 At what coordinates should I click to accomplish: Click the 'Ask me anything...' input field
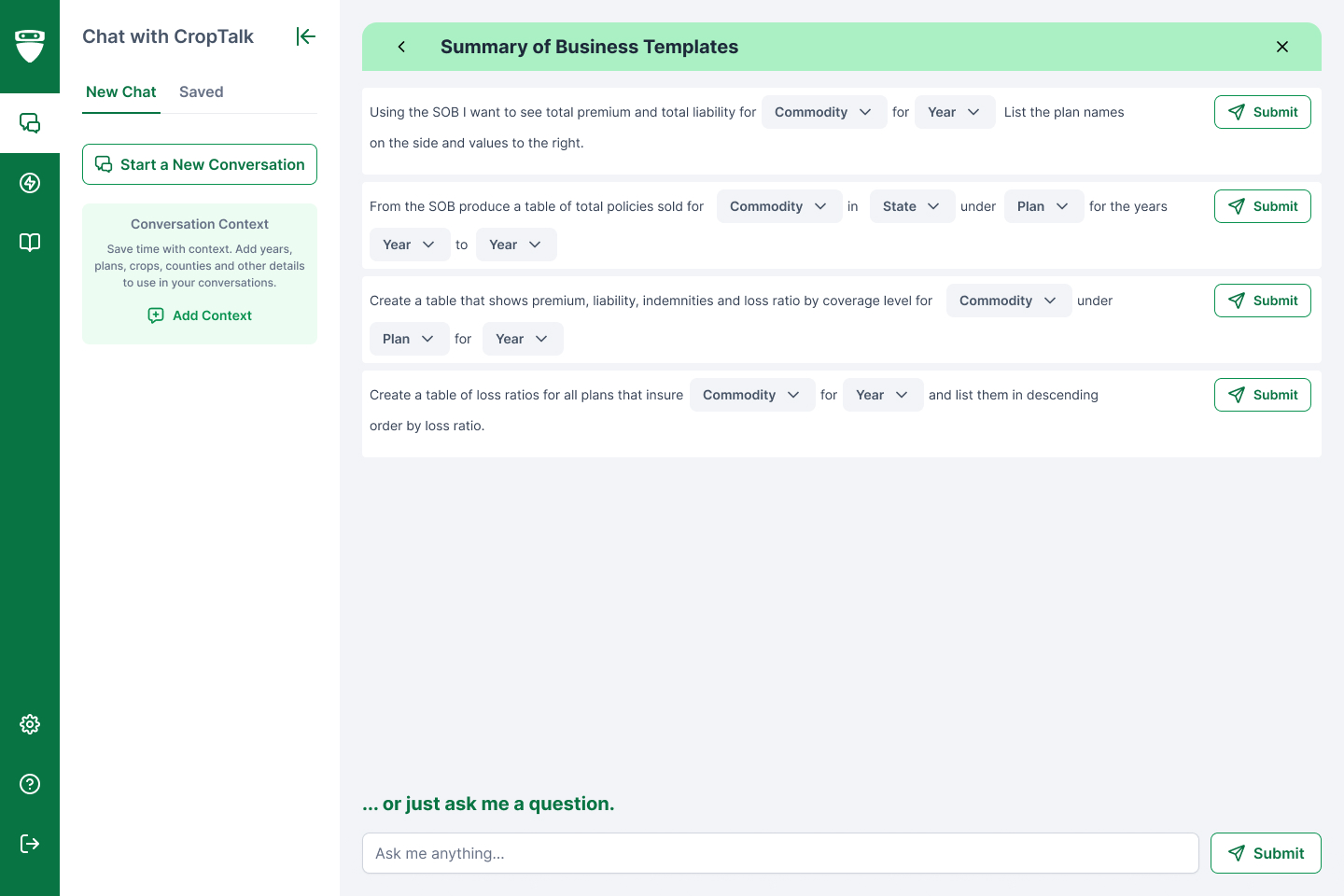[780, 853]
